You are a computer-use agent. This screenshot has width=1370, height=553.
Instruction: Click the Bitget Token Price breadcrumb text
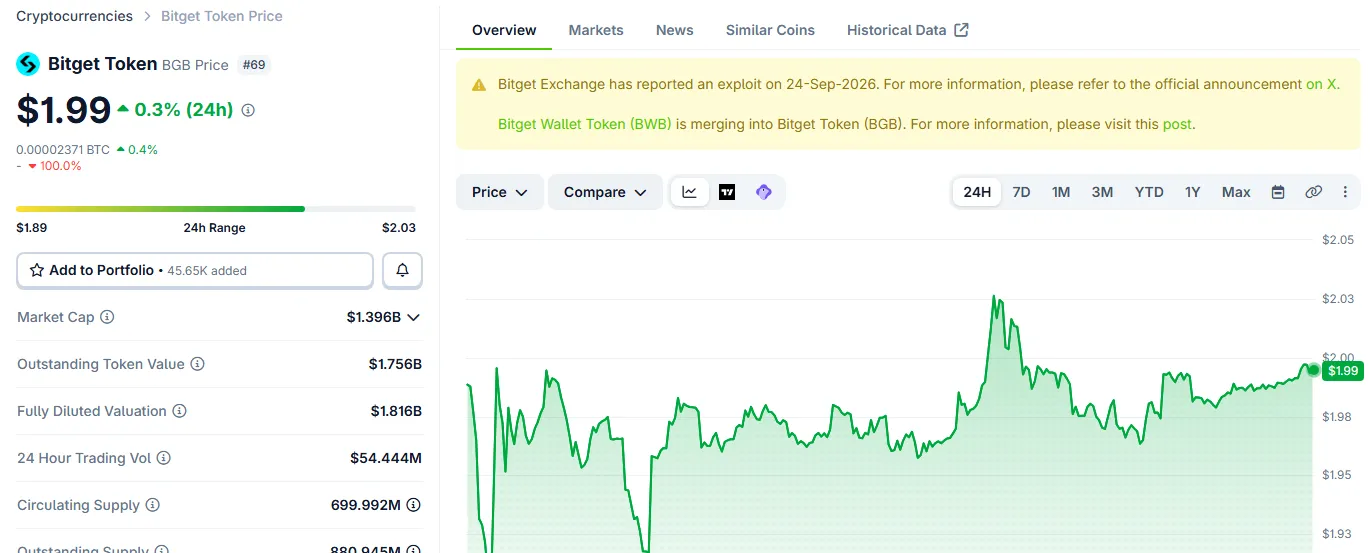click(222, 16)
